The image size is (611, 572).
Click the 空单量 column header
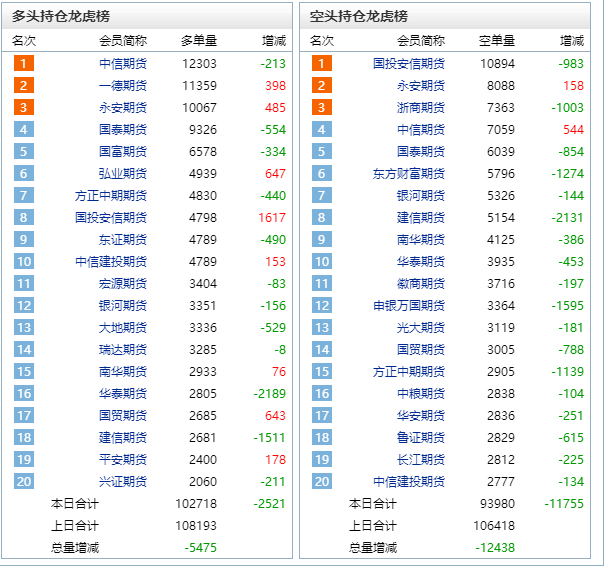point(497,41)
